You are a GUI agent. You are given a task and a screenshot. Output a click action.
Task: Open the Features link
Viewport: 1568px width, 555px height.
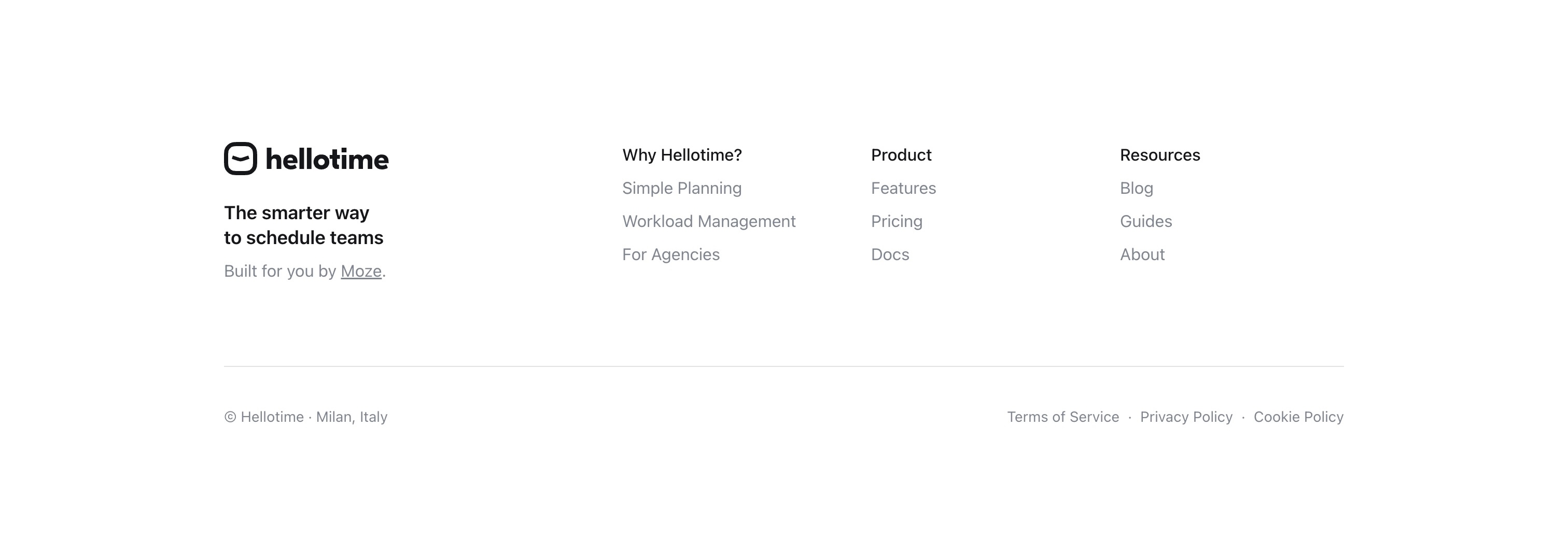click(x=903, y=188)
